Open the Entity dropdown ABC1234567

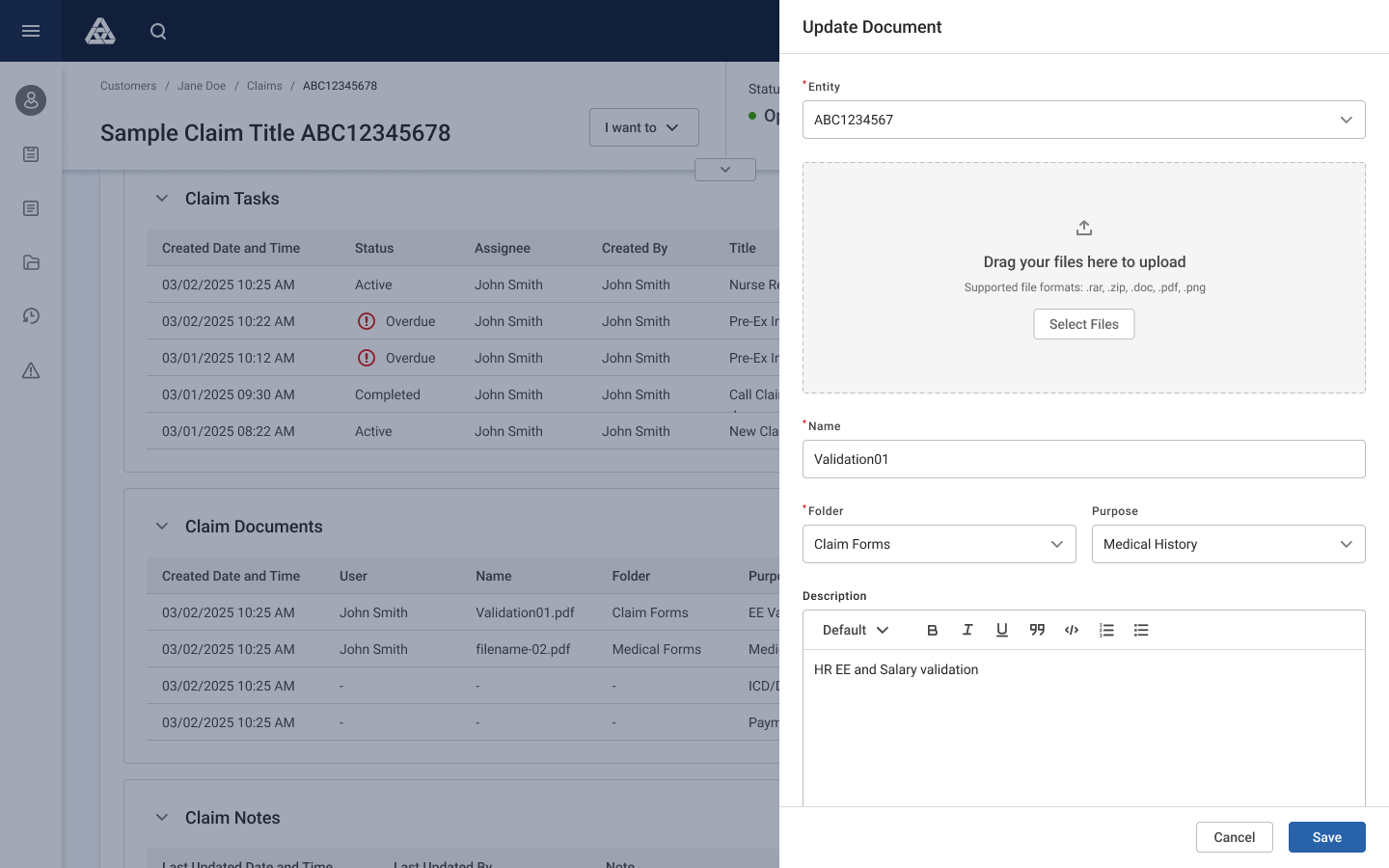click(x=1084, y=120)
